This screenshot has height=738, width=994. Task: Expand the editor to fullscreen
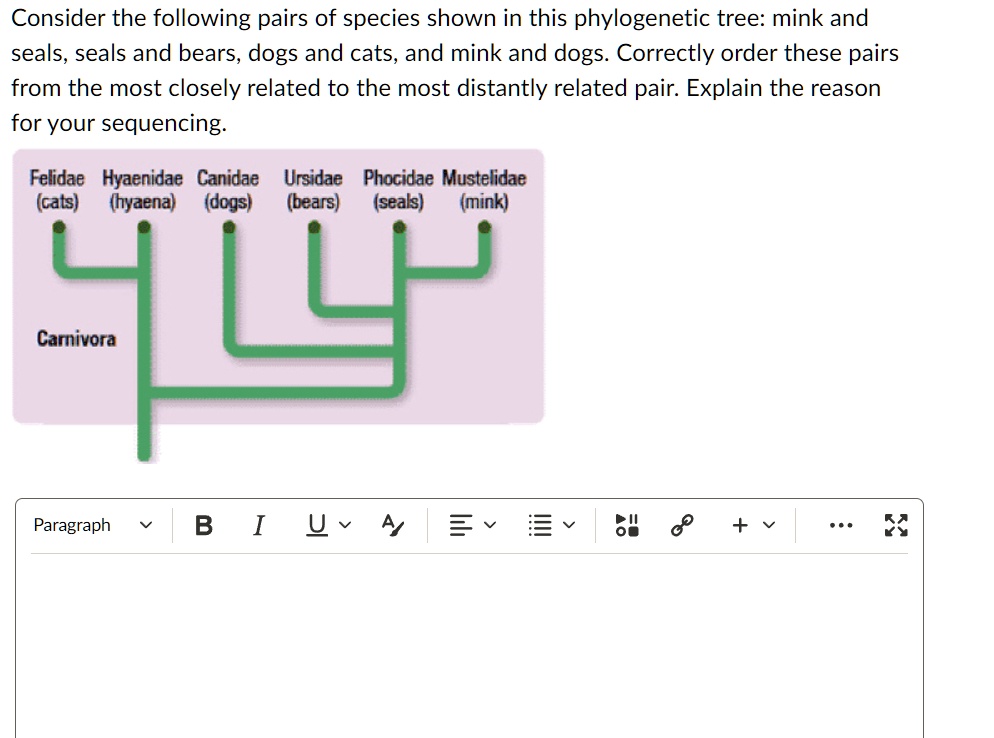(895, 525)
